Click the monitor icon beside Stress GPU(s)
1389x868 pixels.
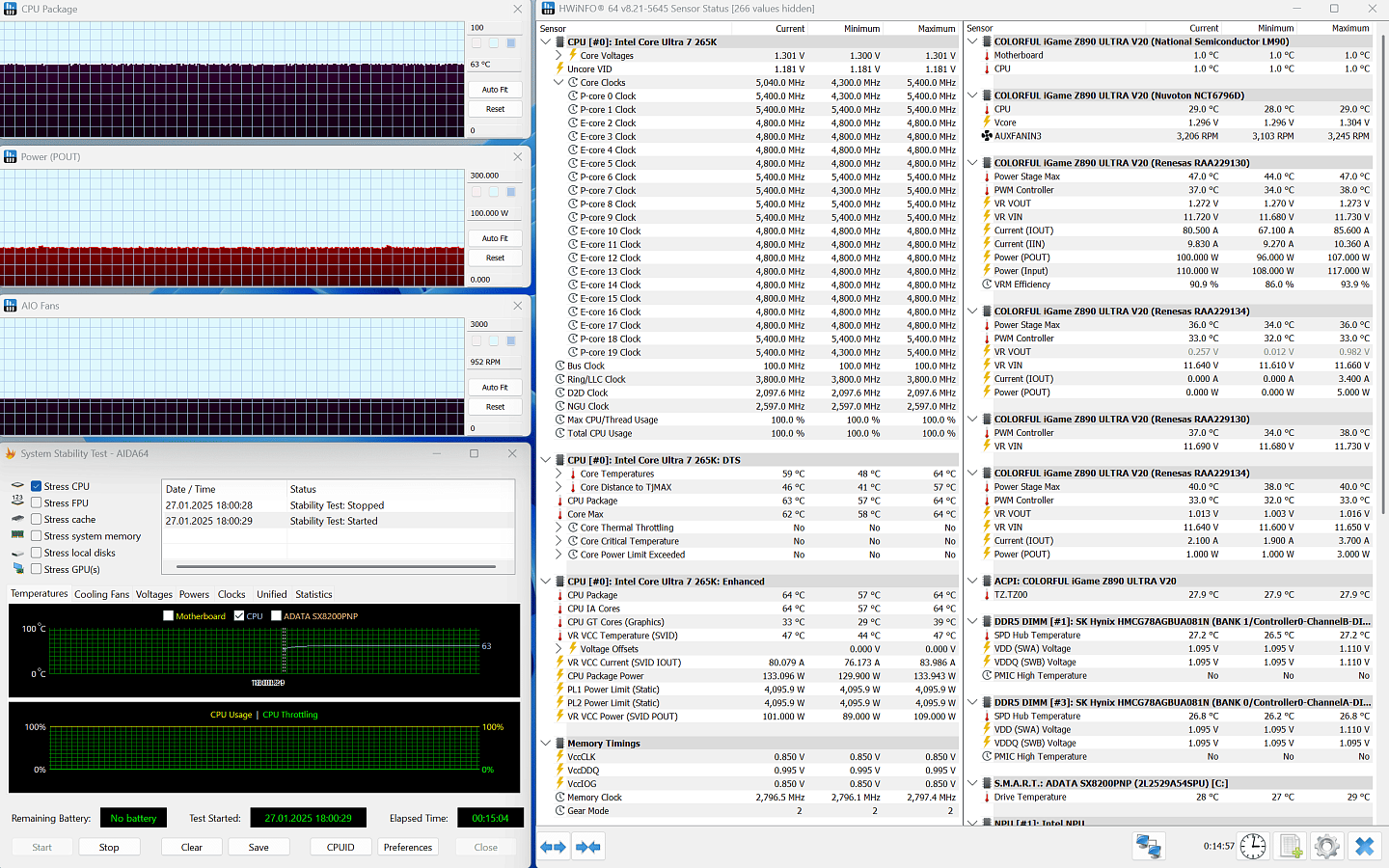tap(17, 569)
